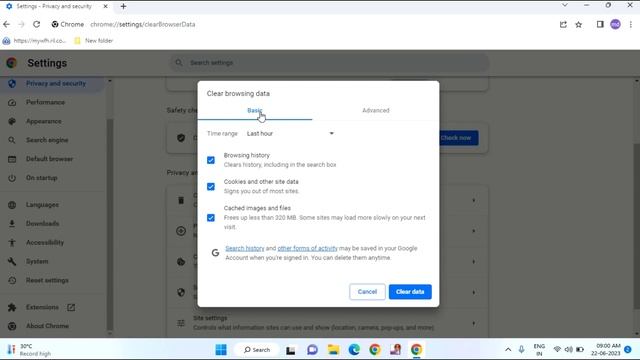Open On startup settings section

click(42, 178)
